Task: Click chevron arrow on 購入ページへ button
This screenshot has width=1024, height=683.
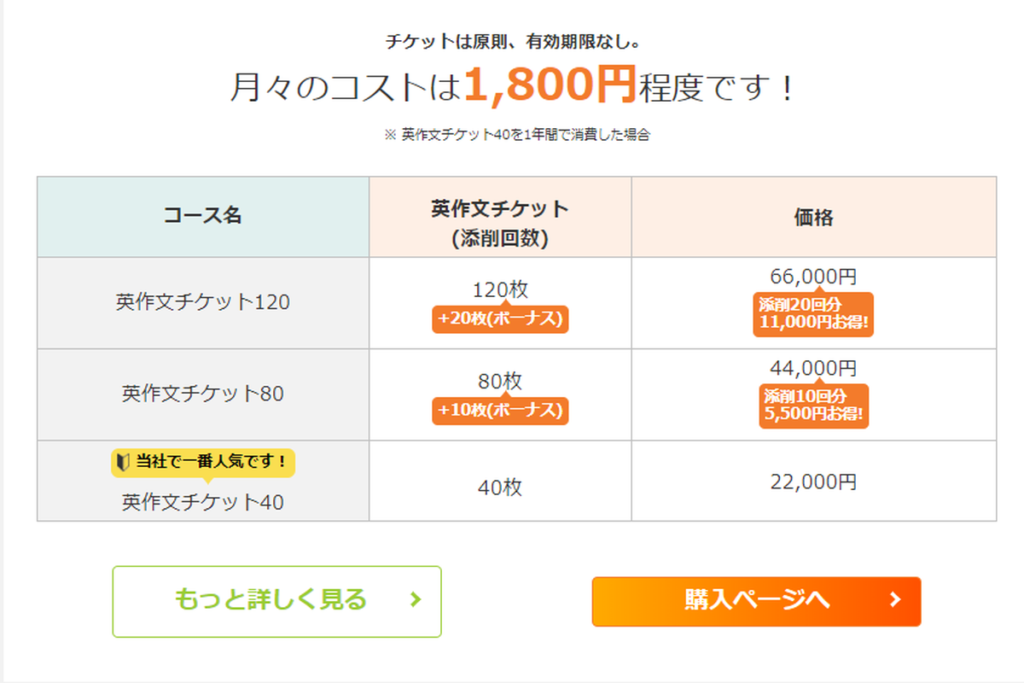Action: (895, 601)
